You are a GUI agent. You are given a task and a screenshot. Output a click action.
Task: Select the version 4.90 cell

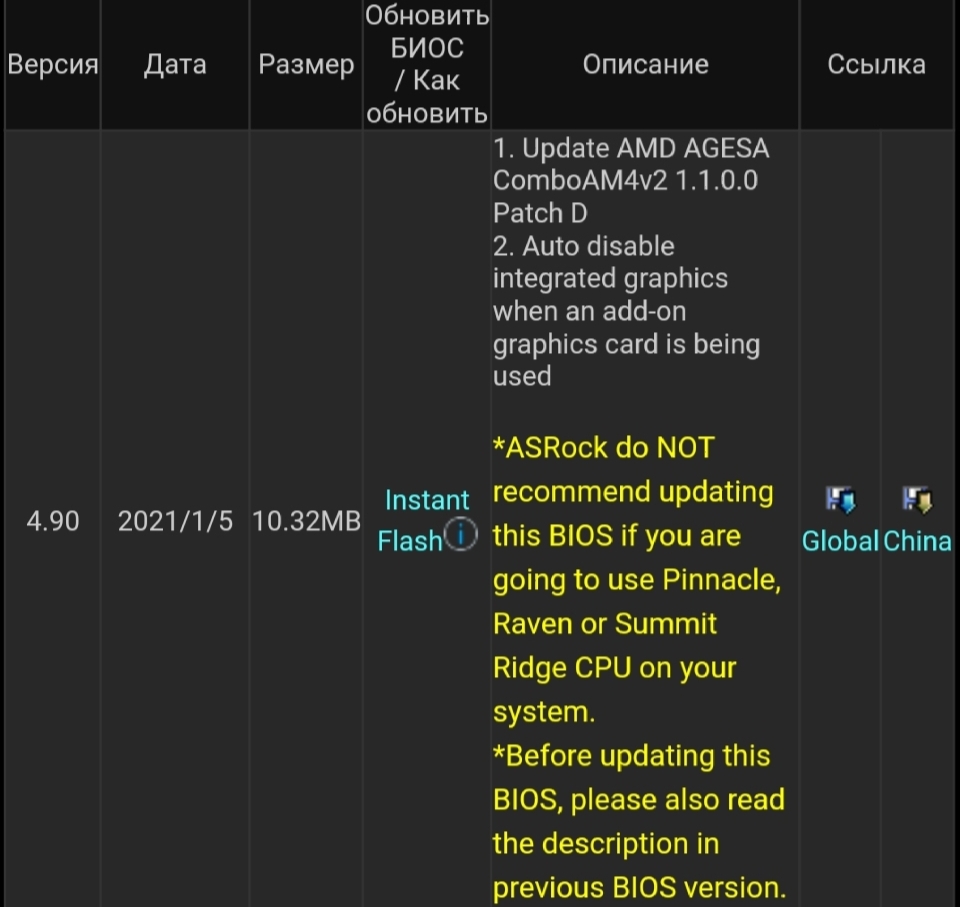pyautogui.click(x=53, y=521)
